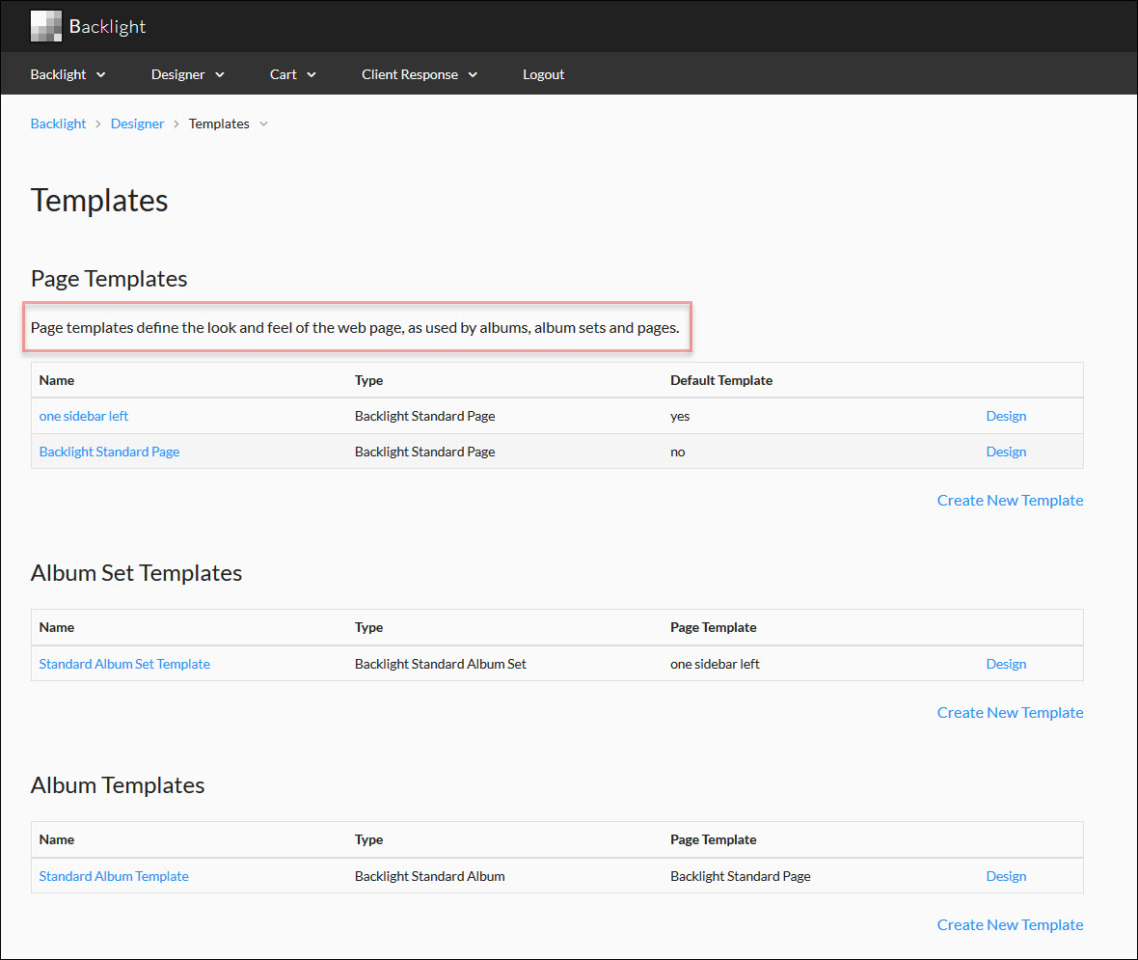
Task: Expand the Backlight menu chevron arrow
Action: coord(101,75)
